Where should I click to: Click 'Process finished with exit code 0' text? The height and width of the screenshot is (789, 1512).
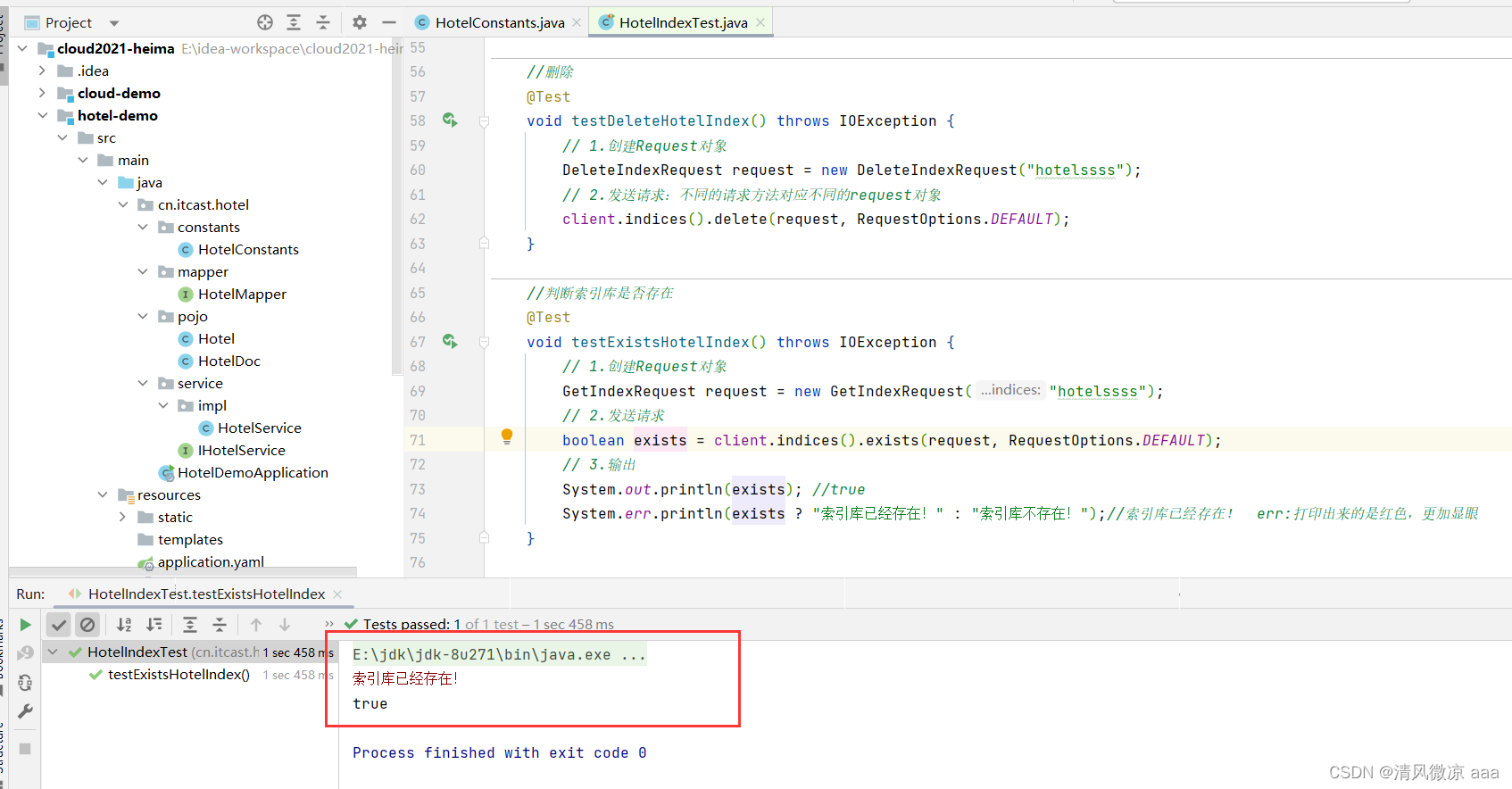click(x=500, y=752)
